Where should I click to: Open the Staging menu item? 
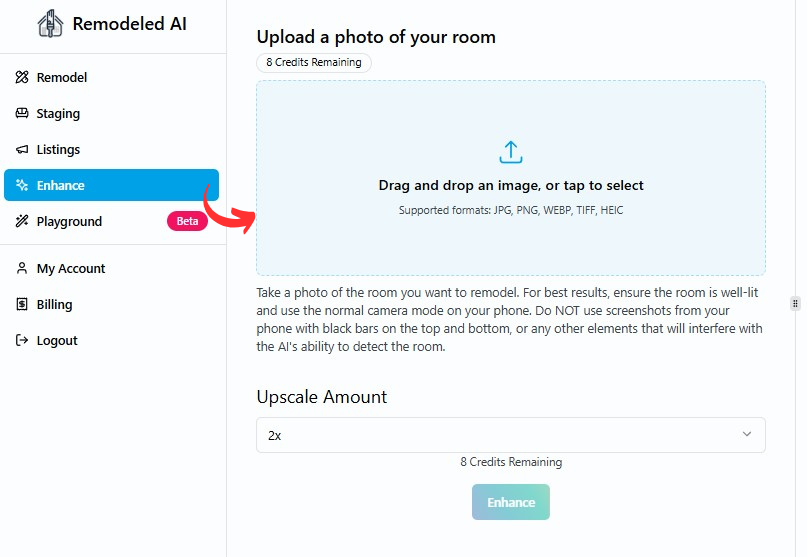(58, 114)
